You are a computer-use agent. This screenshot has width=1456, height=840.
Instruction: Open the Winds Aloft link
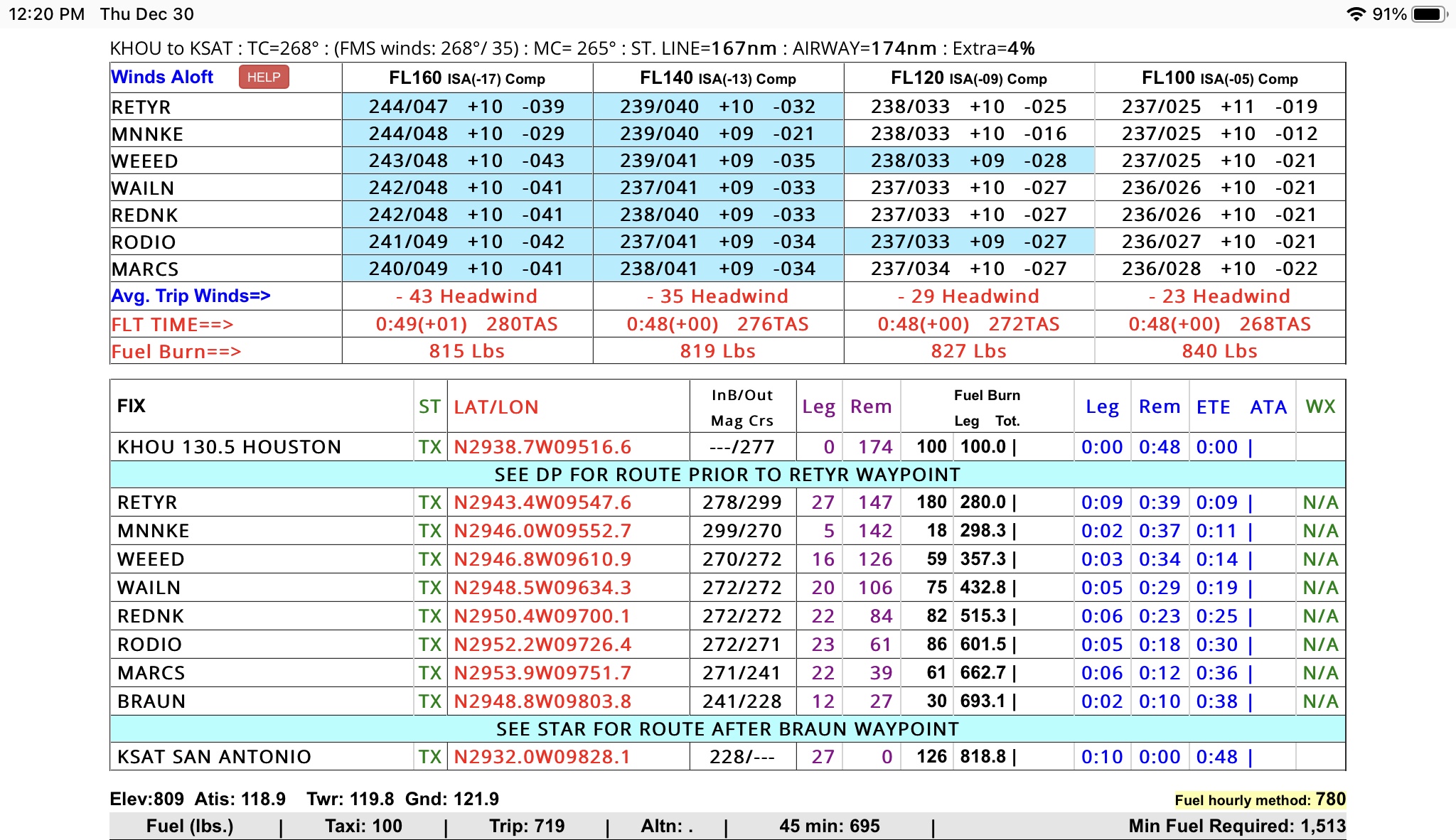point(162,77)
